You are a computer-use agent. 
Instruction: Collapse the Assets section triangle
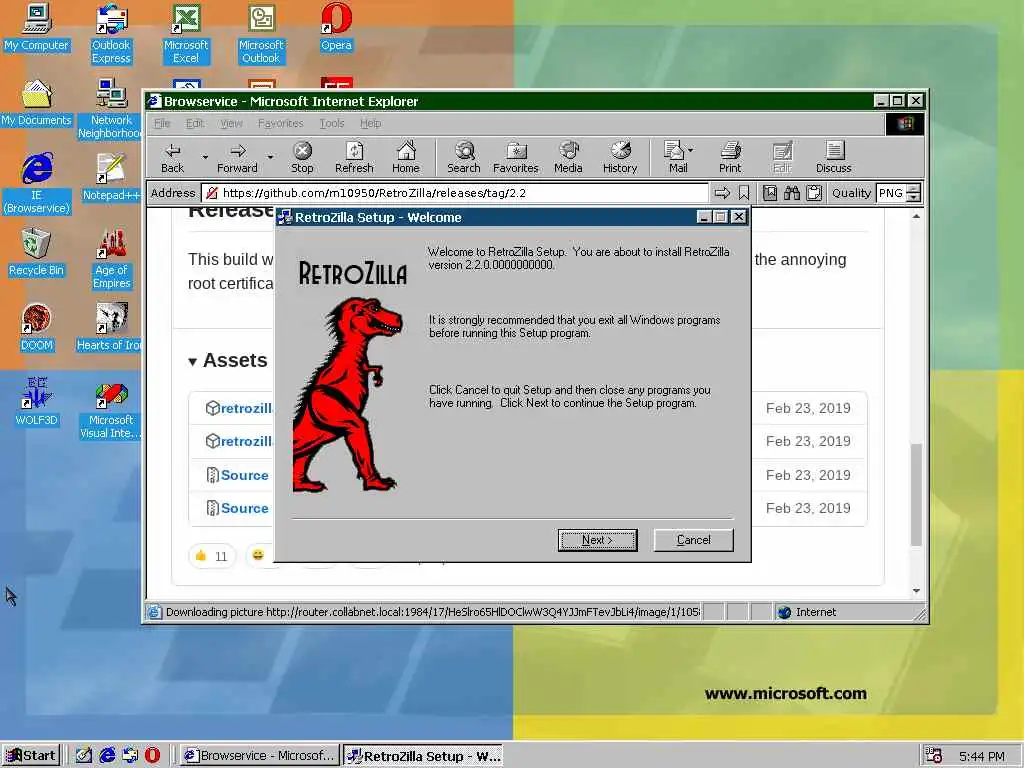tap(193, 361)
